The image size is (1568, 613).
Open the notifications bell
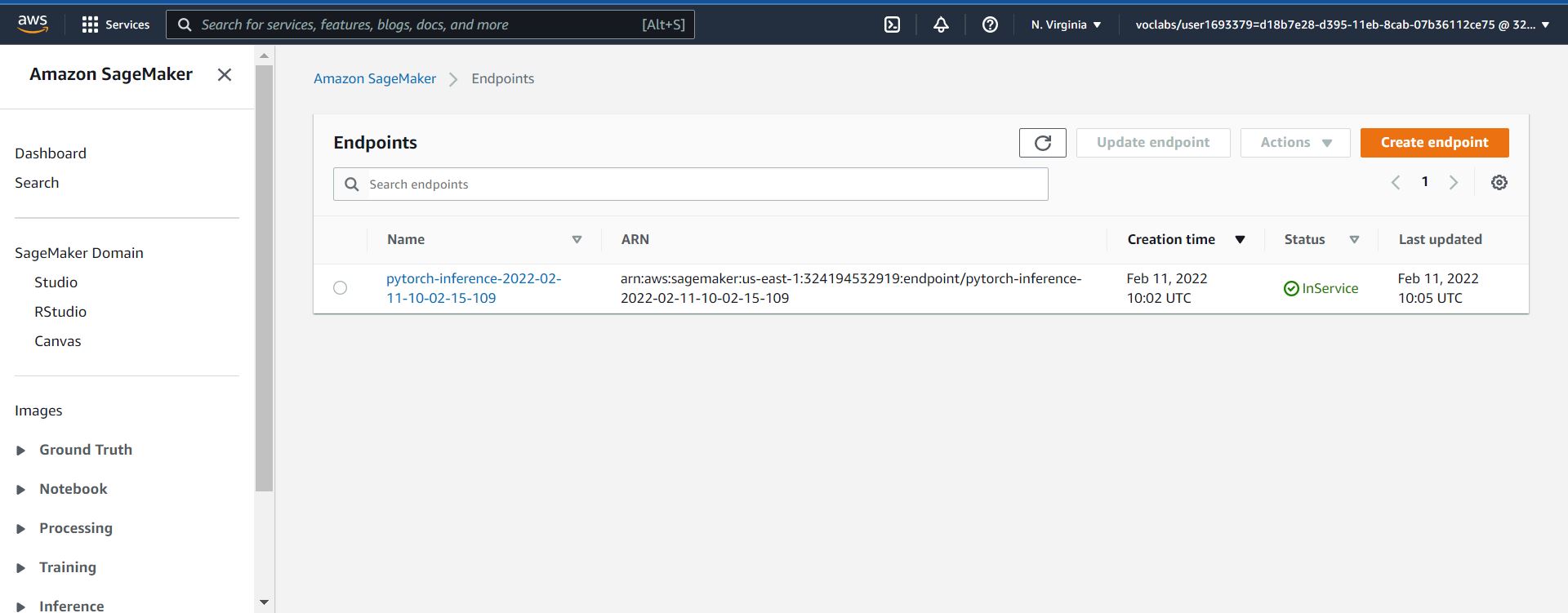(x=941, y=24)
